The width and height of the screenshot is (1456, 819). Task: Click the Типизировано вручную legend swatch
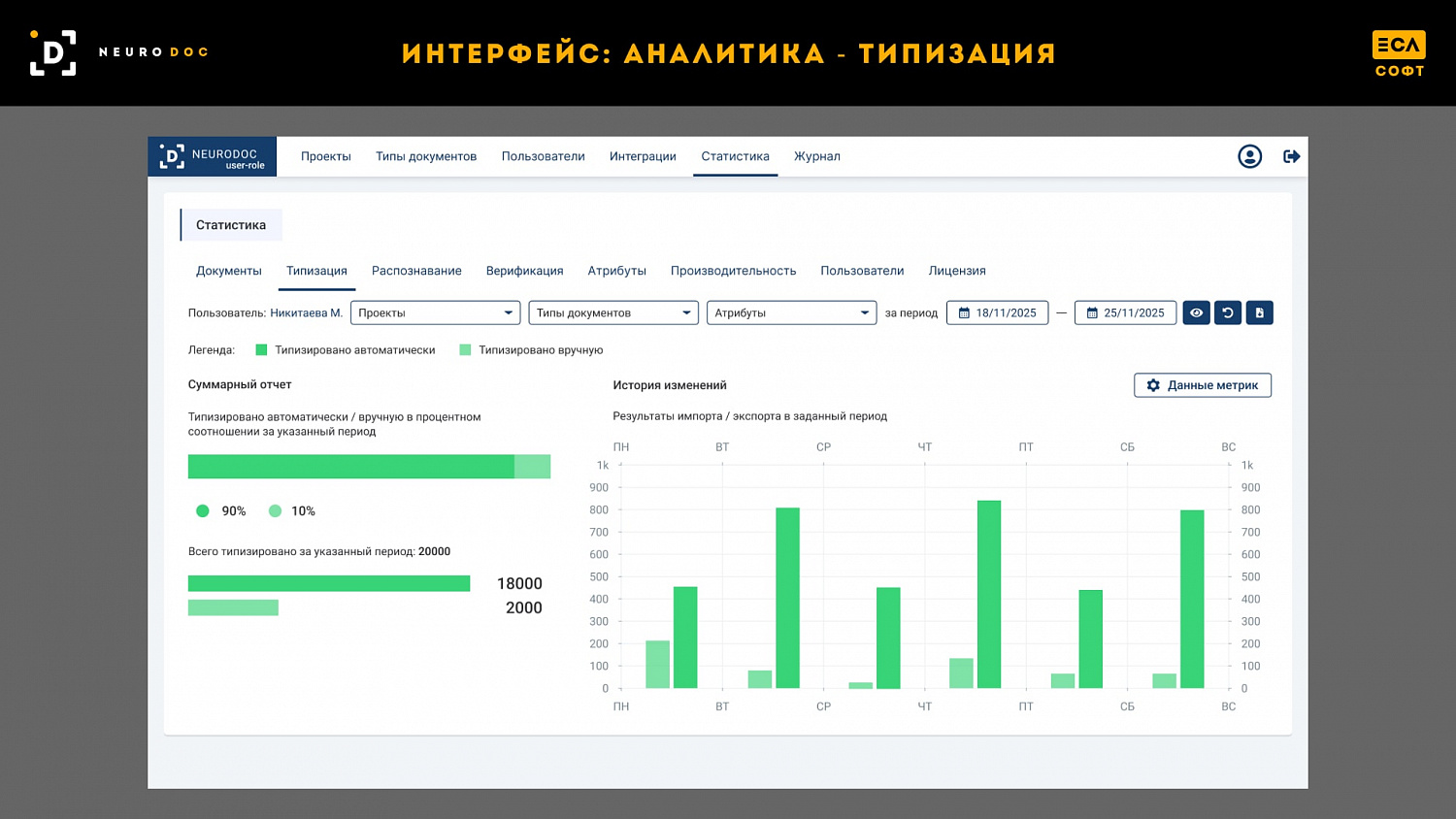(465, 350)
